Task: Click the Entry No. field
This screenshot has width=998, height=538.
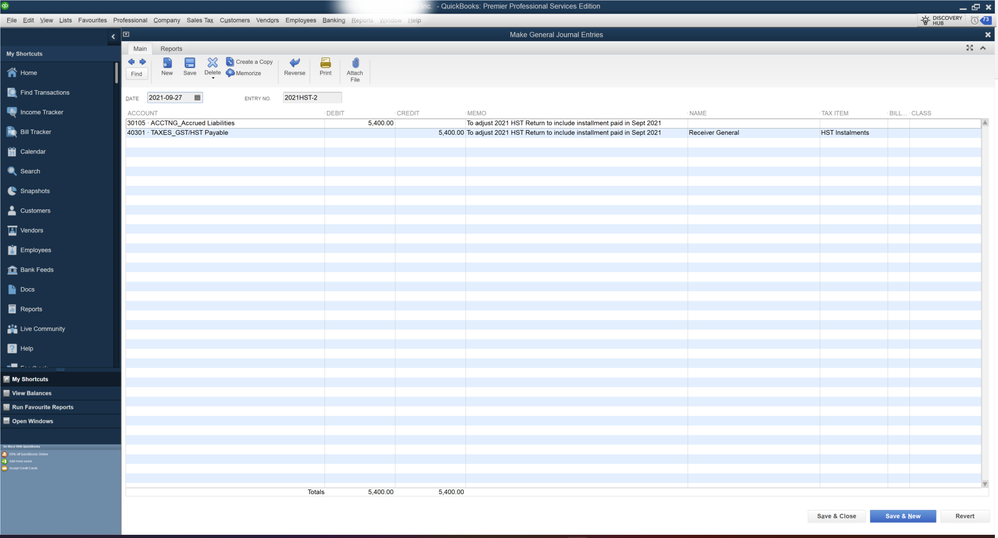Action: point(312,97)
